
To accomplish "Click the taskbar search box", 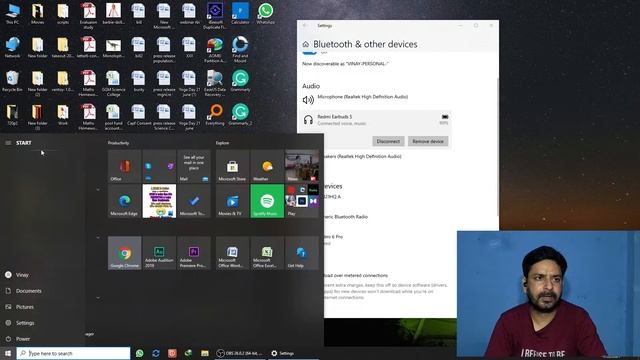I will click(73, 353).
